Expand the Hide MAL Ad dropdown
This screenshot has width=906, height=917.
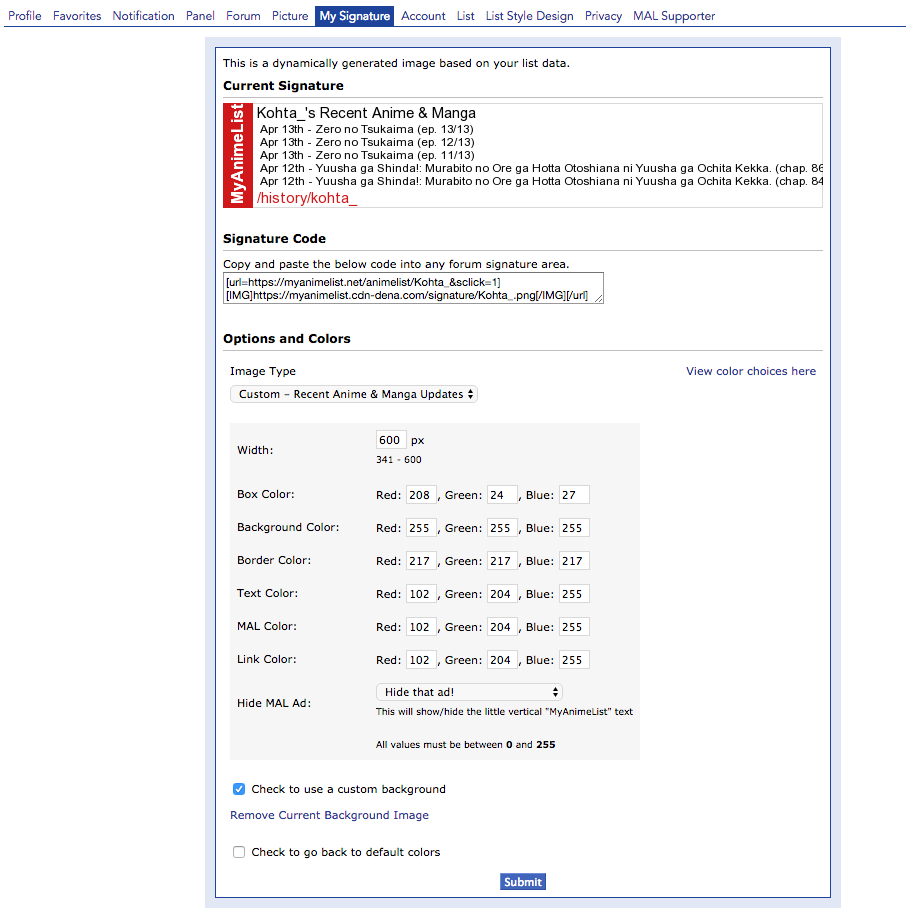[469, 692]
